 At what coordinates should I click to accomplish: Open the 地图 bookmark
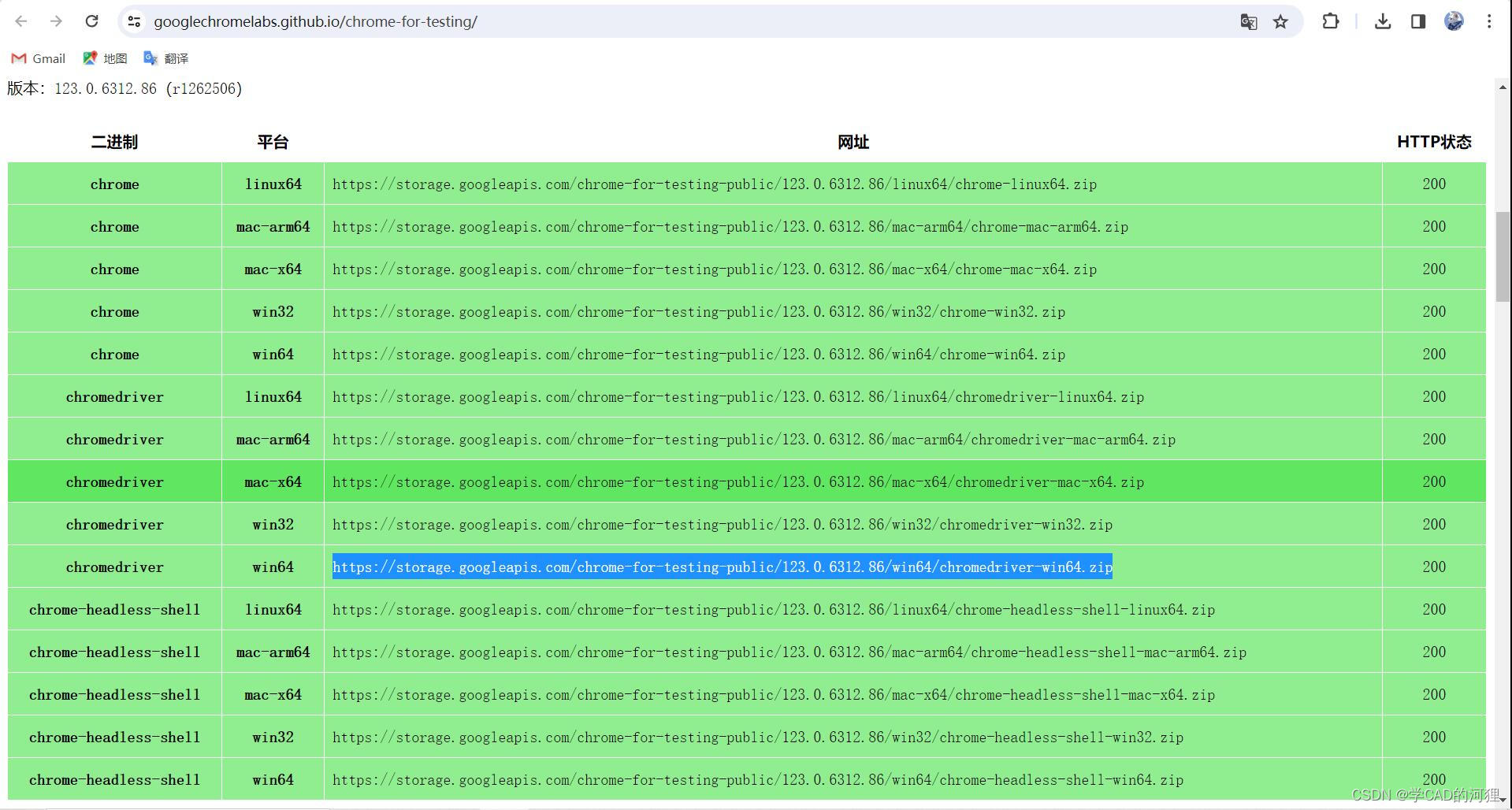pyautogui.click(x=104, y=58)
